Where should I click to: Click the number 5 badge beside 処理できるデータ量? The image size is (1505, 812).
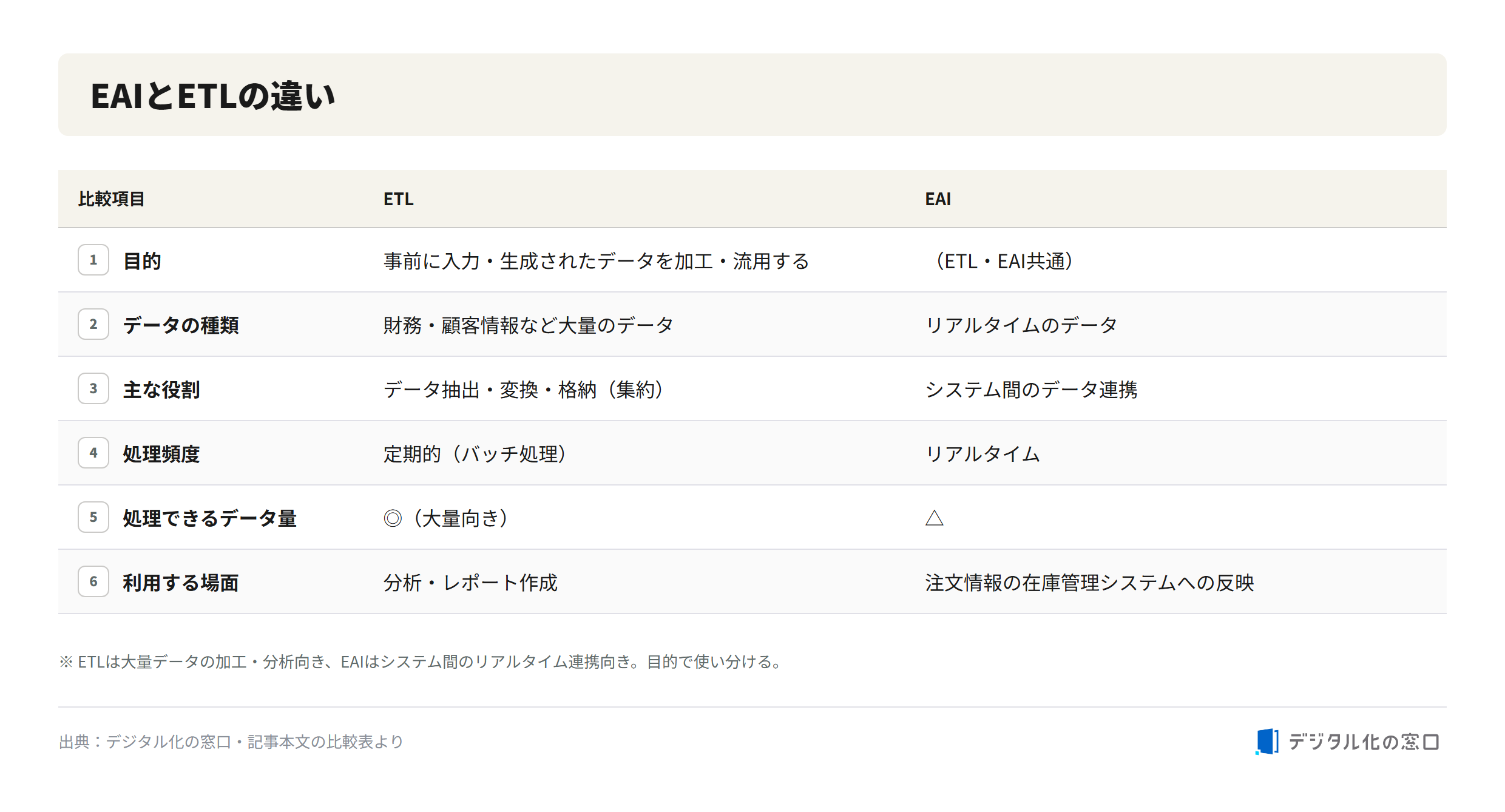point(93,517)
